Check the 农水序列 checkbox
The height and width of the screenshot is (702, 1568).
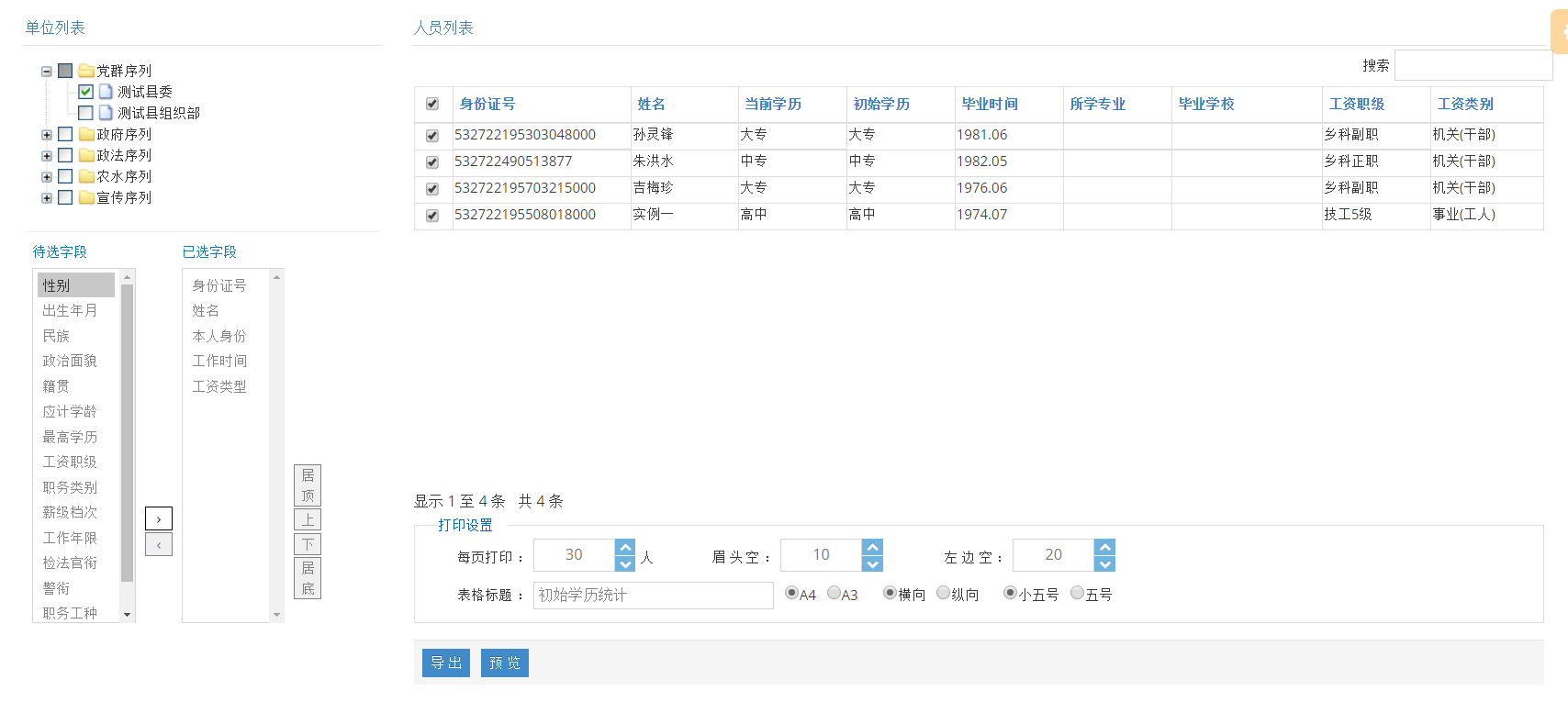[65, 176]
